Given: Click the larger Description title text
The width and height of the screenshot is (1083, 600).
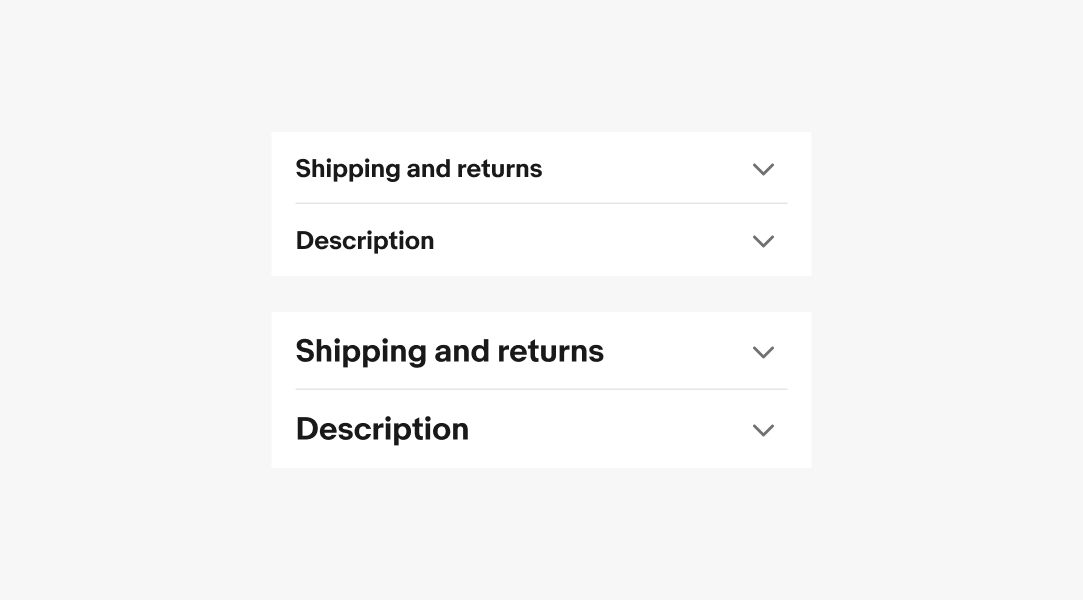Looking at the screenshot, I should tap(382, 429).
